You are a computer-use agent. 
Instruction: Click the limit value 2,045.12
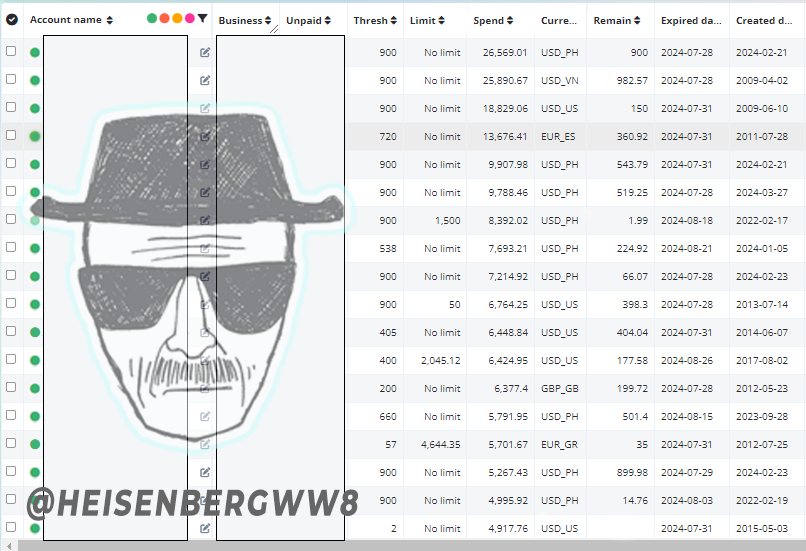click(x=441, y=361)
